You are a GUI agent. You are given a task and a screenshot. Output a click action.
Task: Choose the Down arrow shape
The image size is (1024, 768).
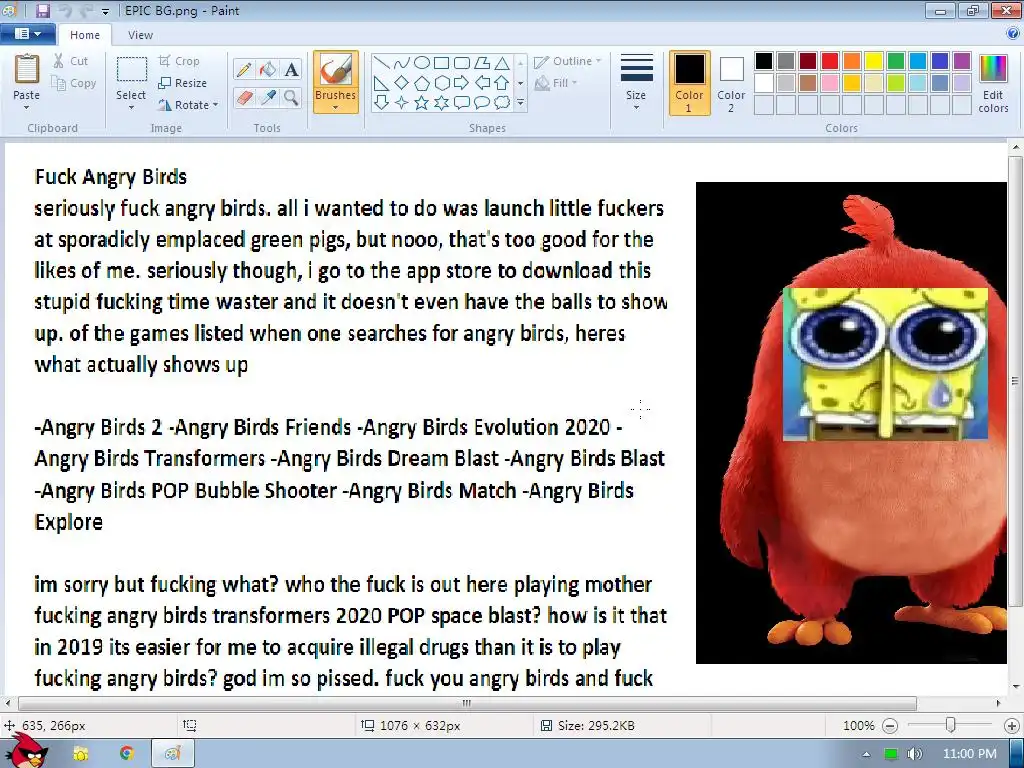click(382, 103)
